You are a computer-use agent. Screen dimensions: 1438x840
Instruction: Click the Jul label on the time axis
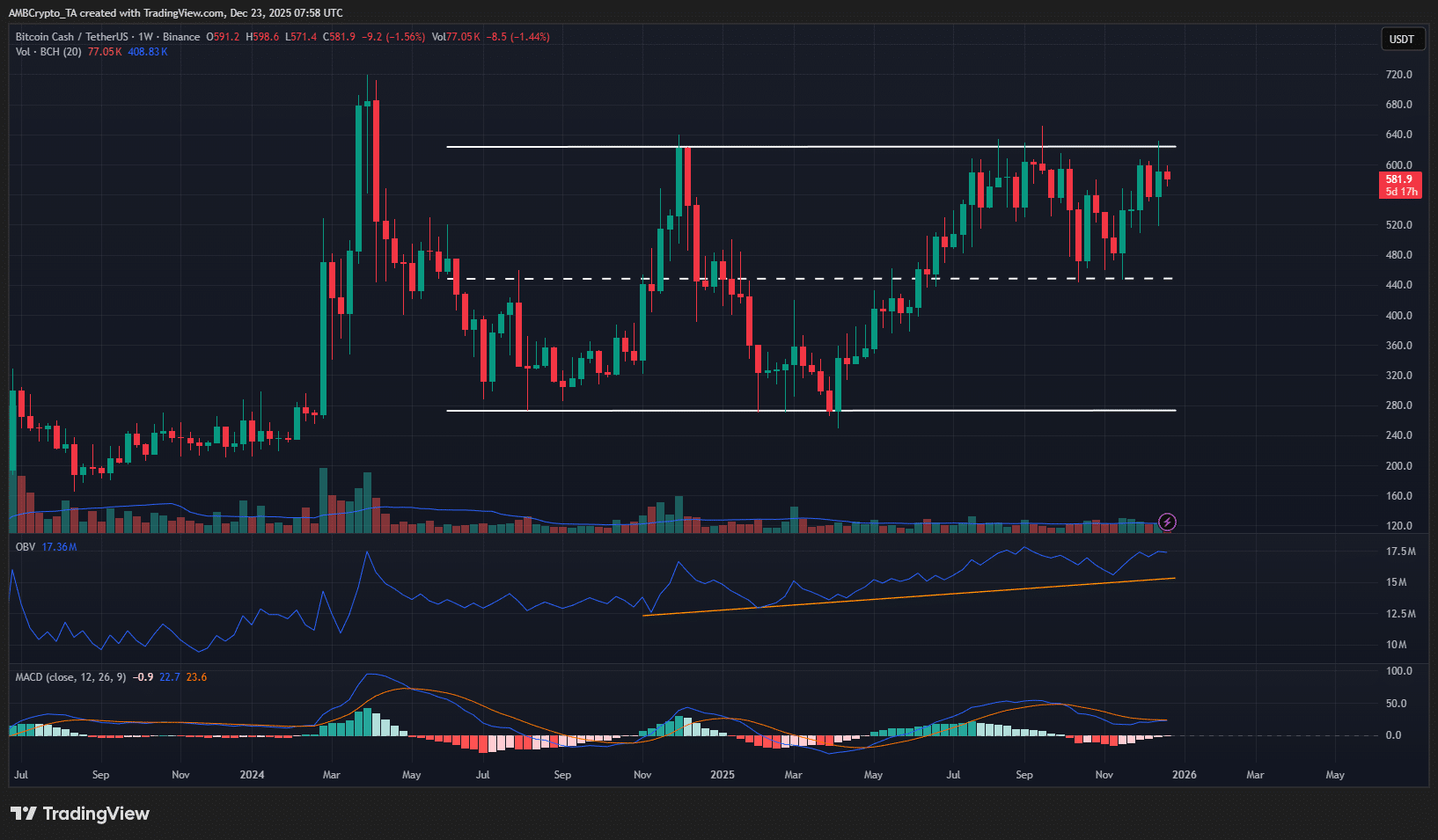coord(20,775)
